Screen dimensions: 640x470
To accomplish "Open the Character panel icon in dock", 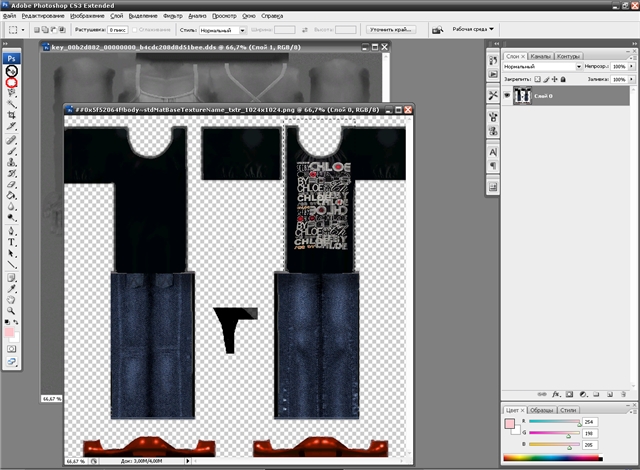I will tap(493, 151).
